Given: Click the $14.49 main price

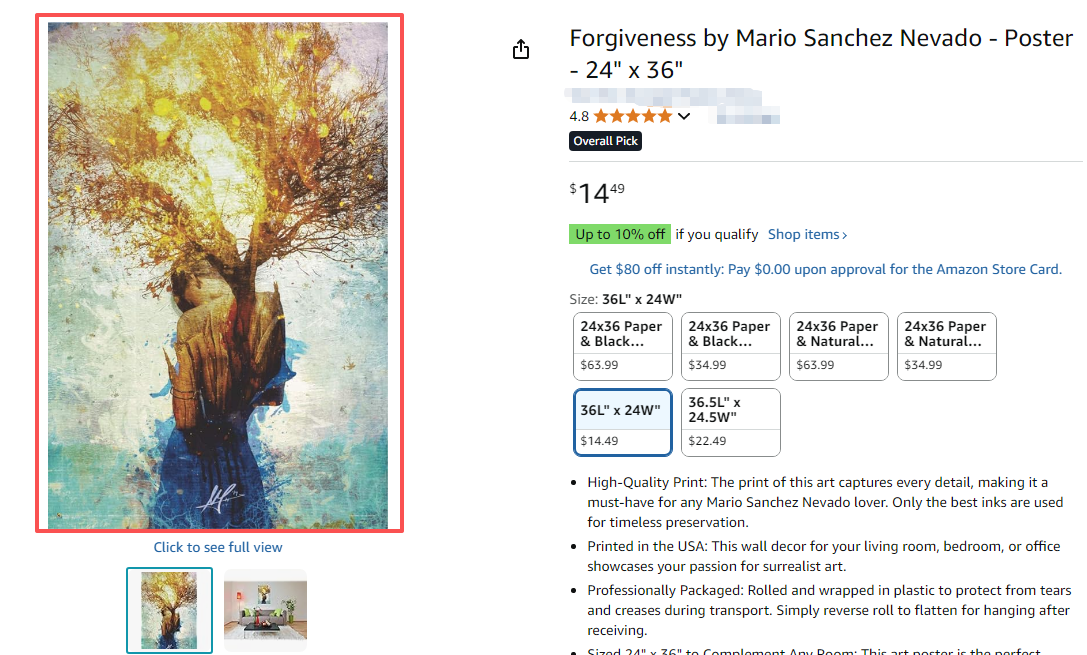Looking at the screenshot, I should click(597, 192).
